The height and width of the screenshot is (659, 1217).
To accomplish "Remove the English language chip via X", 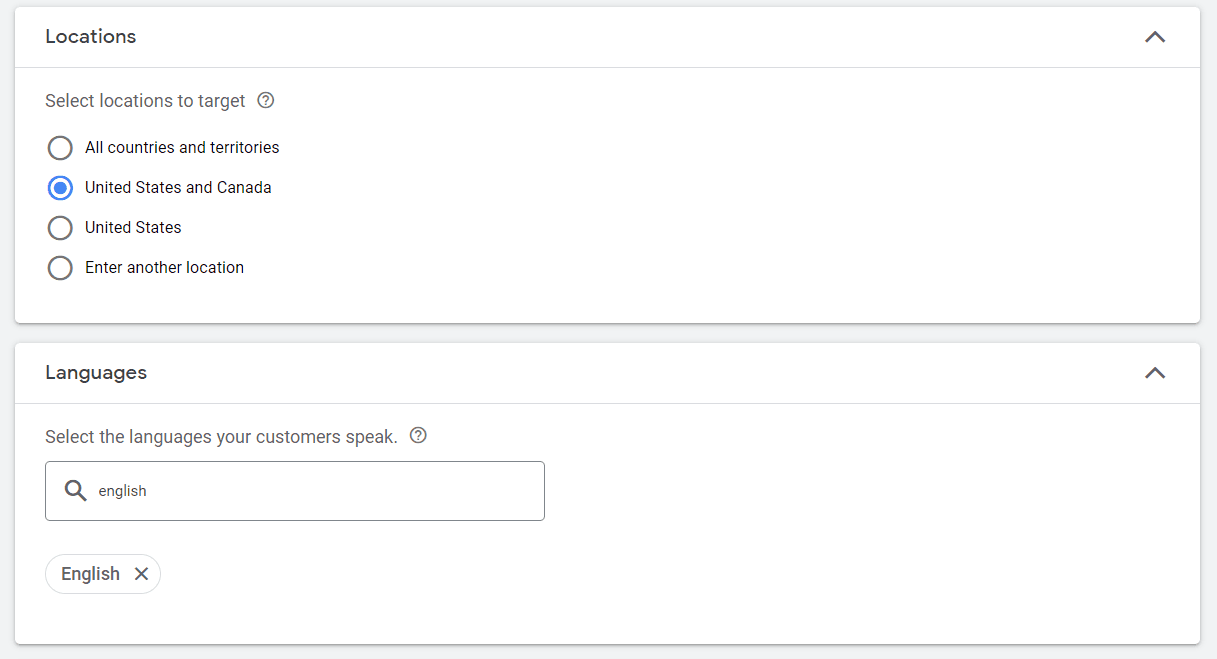I will [x=141, y=574].
